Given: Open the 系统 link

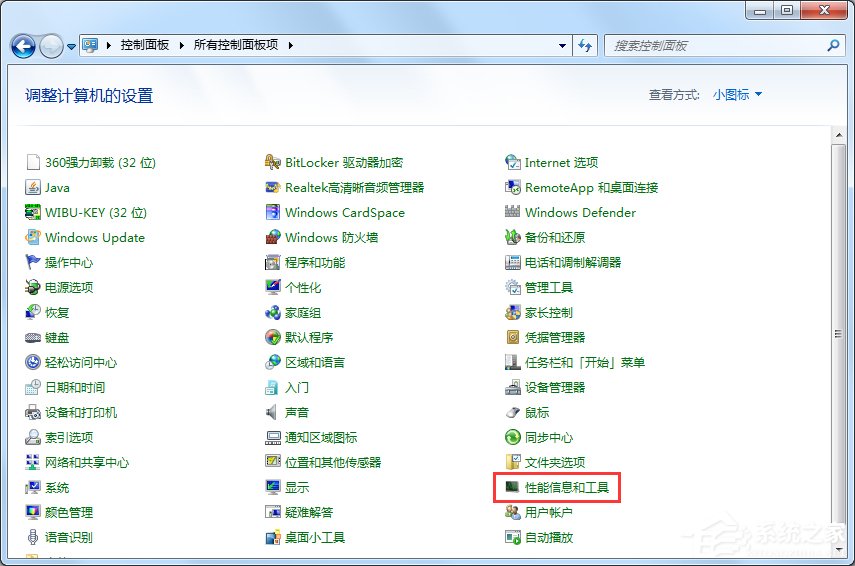Looking at the screenshot, I should (57, 487).
